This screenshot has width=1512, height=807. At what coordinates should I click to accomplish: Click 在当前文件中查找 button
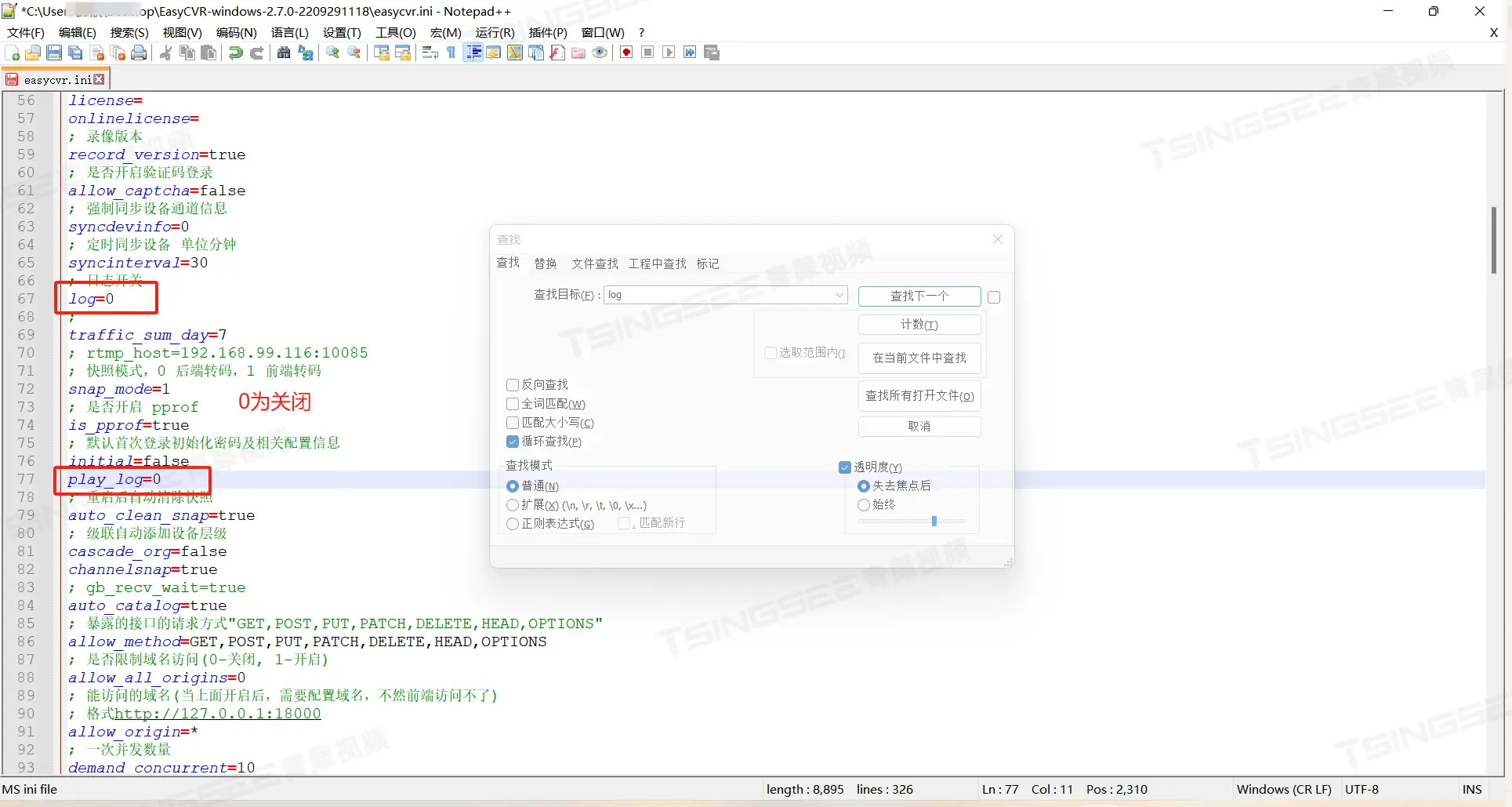(x=919, y=358)
